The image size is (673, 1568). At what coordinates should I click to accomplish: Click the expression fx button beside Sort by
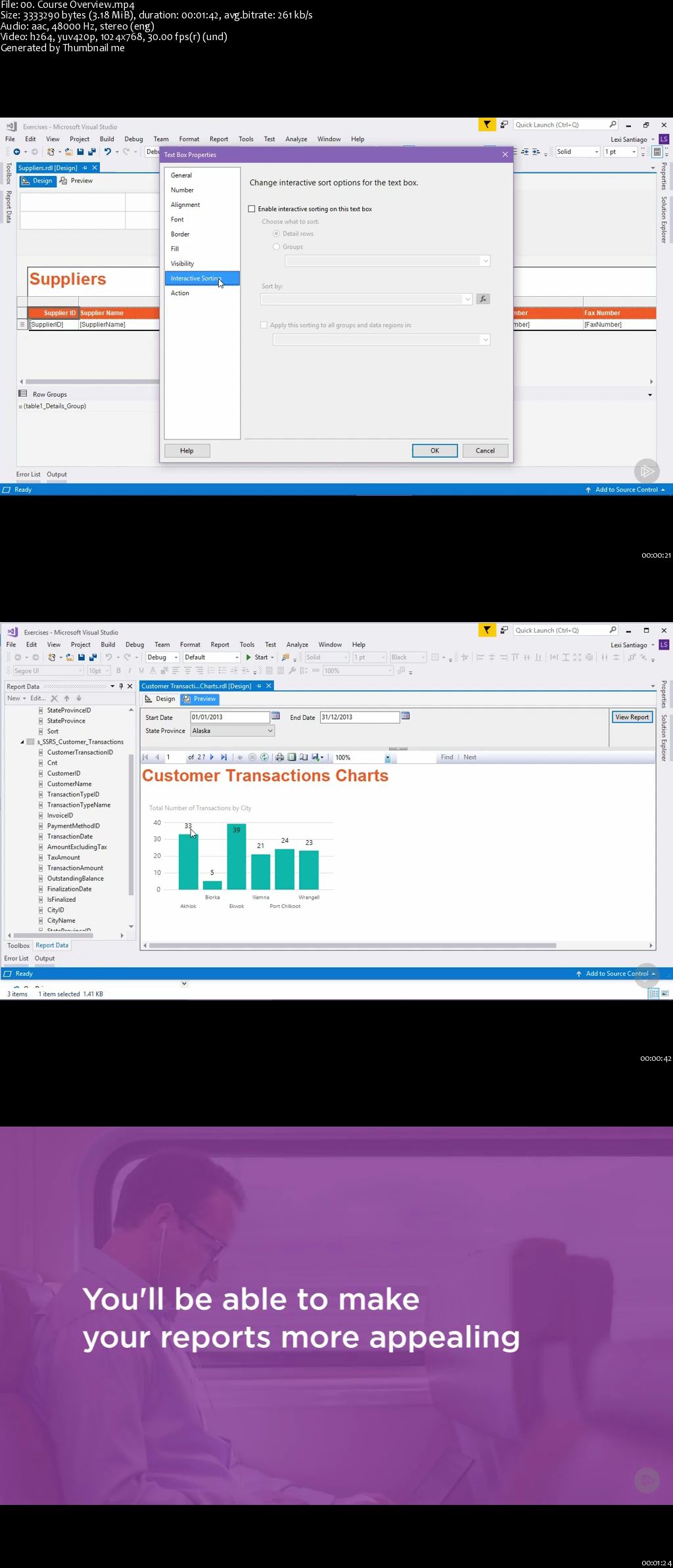(483, 299)
